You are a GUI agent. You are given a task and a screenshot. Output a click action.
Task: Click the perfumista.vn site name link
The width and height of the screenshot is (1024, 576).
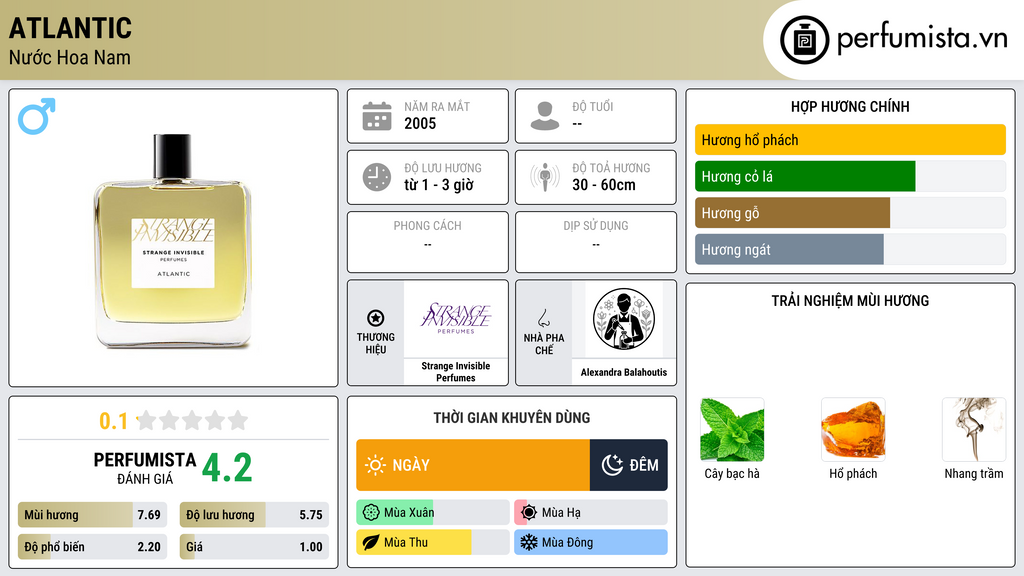[x=922, y=39]
